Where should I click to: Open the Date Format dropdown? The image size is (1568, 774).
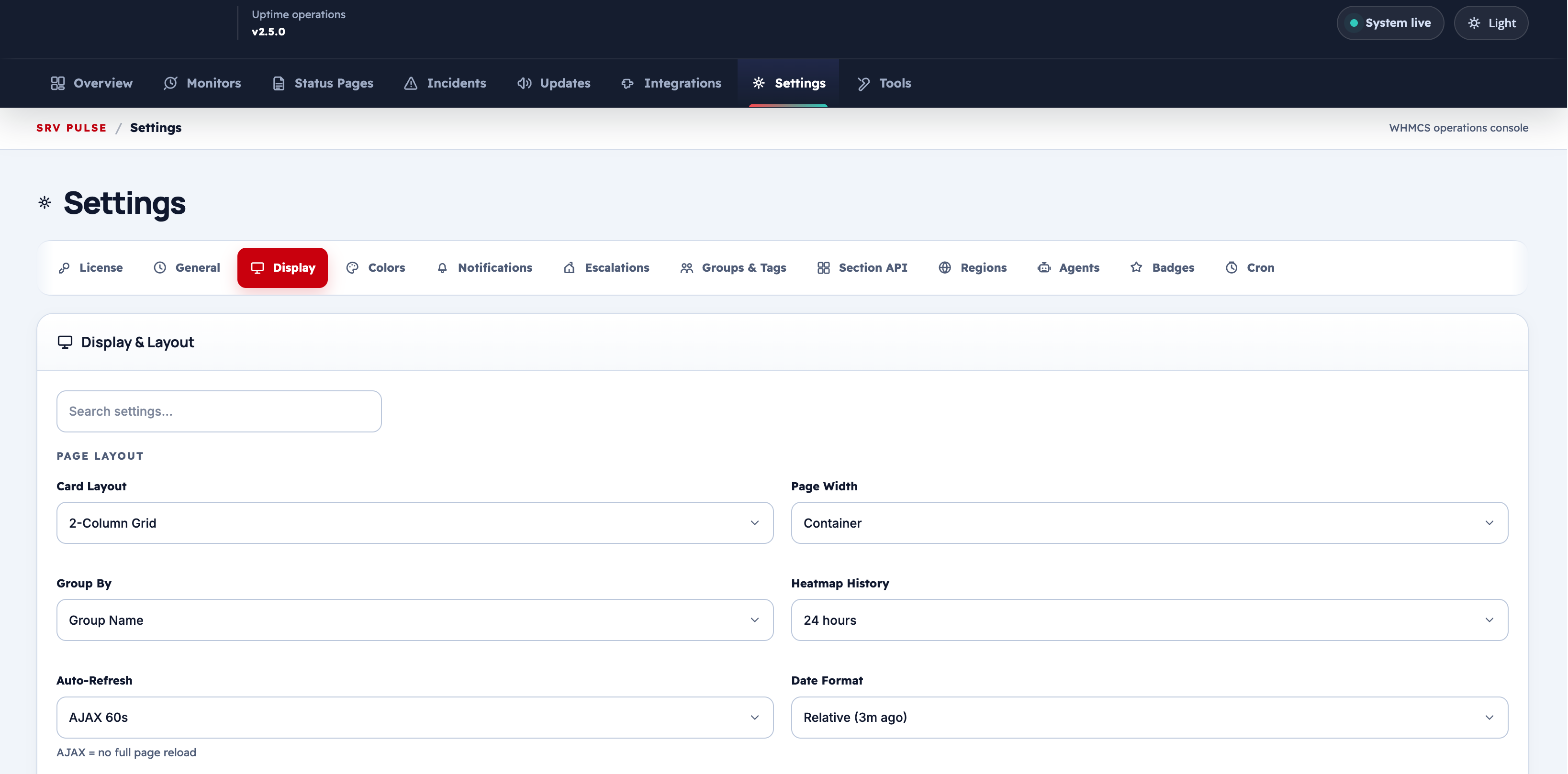(1149, 718)
